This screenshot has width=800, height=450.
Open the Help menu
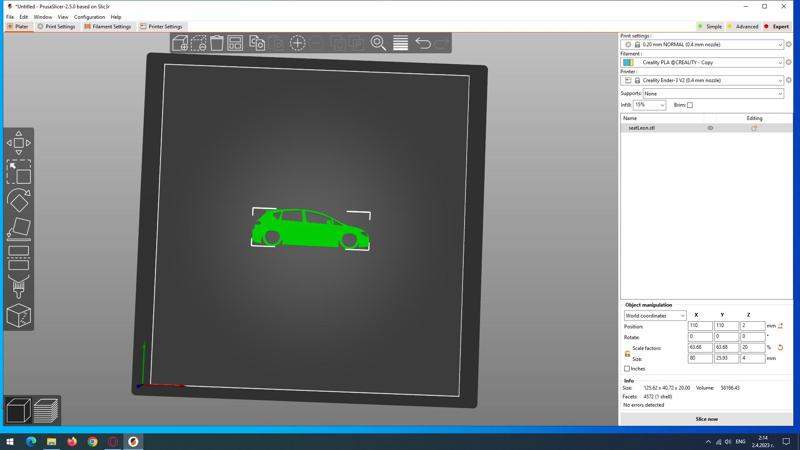(x=116, y=17)
